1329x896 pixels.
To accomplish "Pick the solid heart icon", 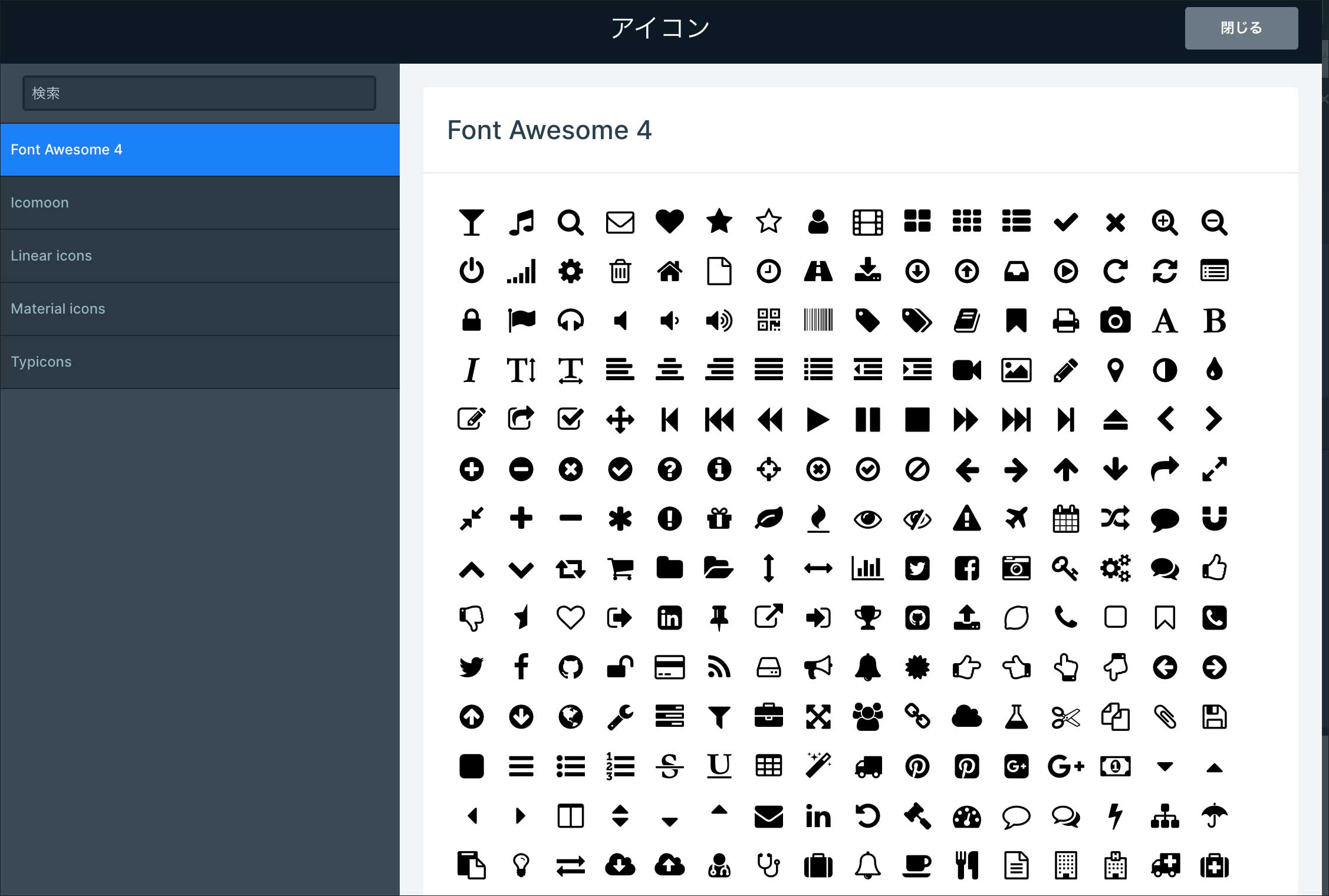I will pyautogui.click(x=670, y=222).
